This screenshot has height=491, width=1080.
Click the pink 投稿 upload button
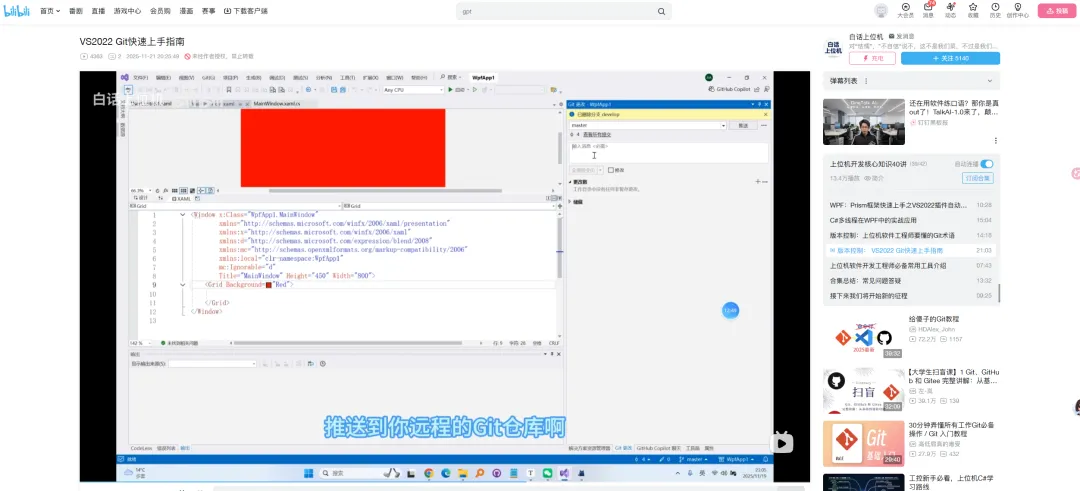click(1056, 11)
